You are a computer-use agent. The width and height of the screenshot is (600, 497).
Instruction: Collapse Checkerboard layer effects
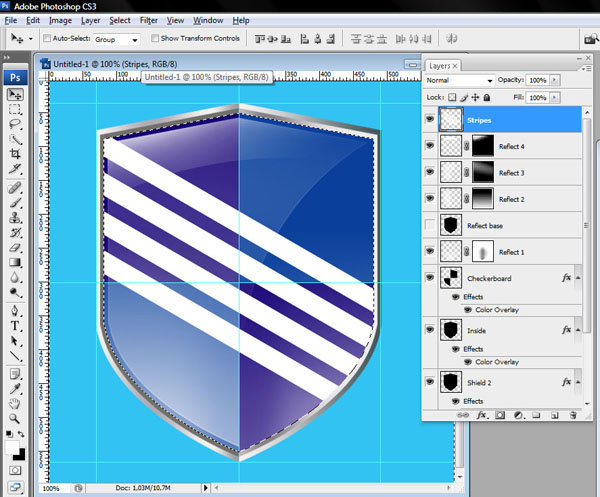click(x=578, y=278)
